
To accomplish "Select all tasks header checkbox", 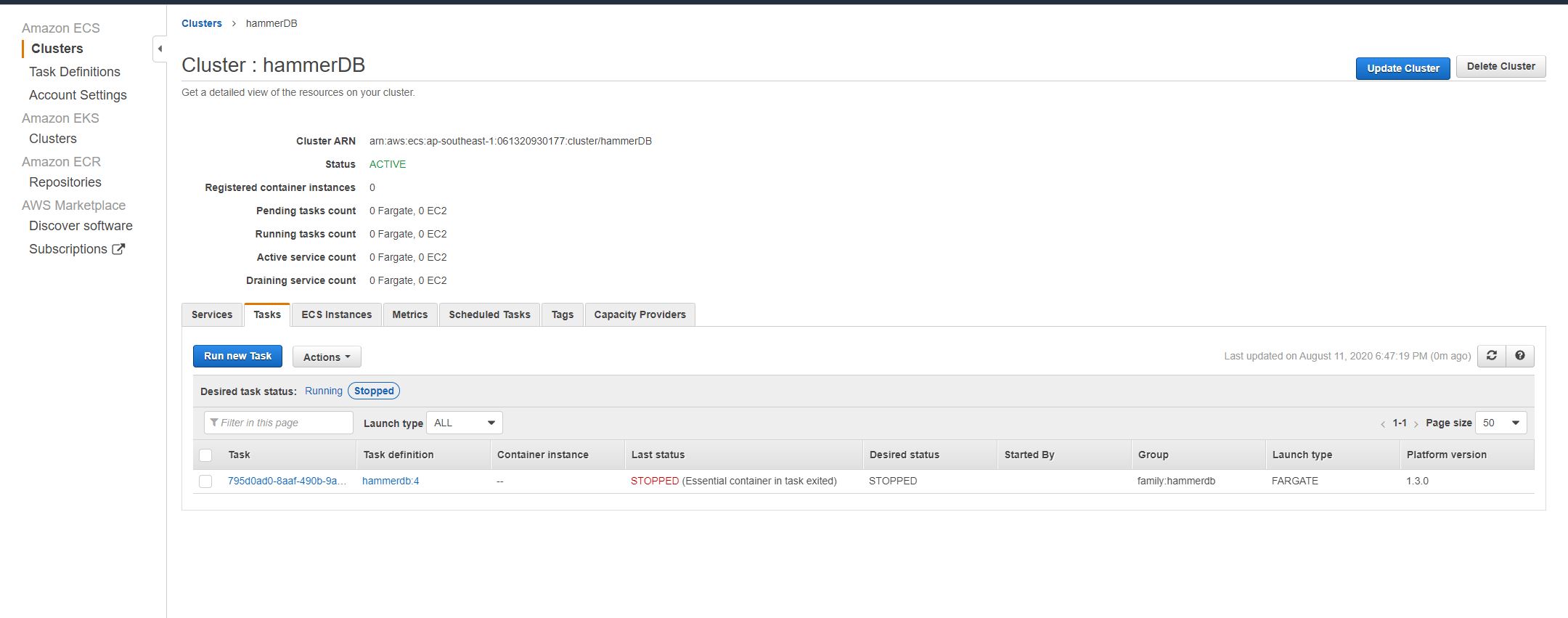I will click(205, 455).
